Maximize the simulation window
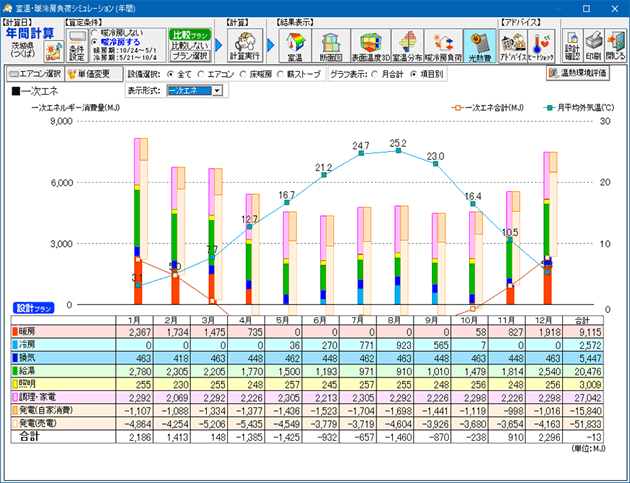Screen dimensions: 630x483 point(586,8)
